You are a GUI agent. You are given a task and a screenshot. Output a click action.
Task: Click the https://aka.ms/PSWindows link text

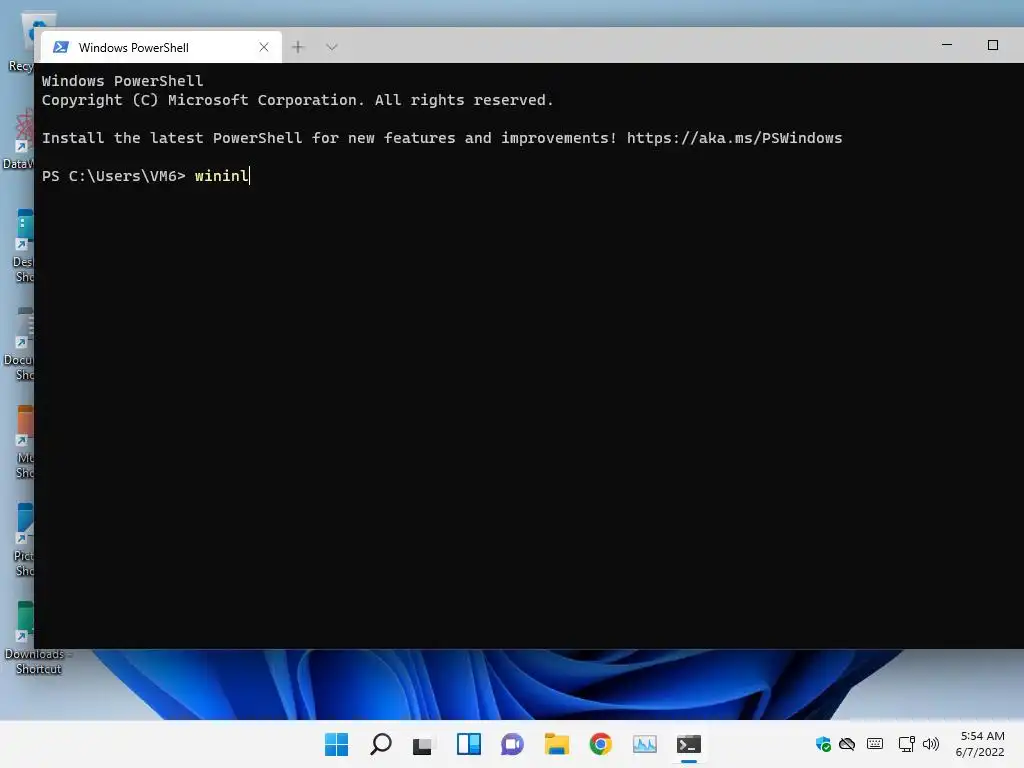pyautogui.click(x=735, y=138)
